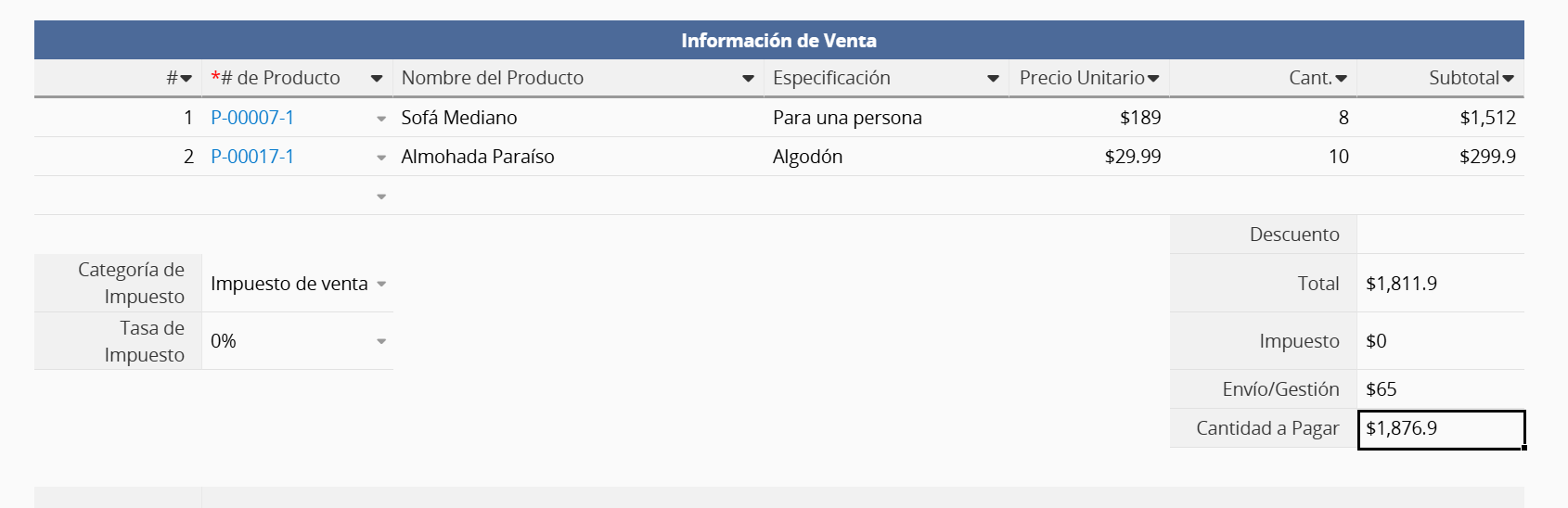Screen dimensions: 1568x508
Task: Select the Cantidad a Pagar $1,876.9 cell
Action: [x=1440, y=428]
